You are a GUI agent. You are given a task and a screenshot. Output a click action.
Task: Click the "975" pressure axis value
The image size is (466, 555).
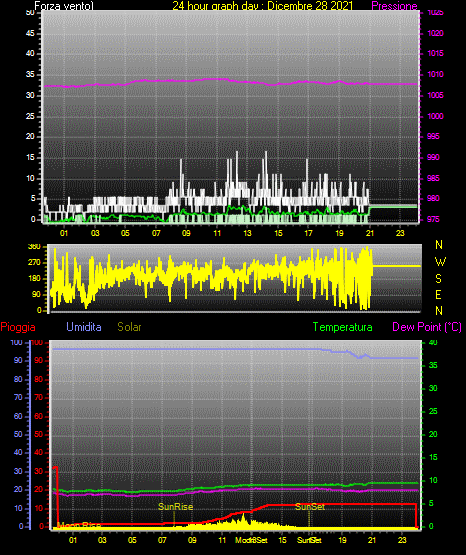click(433, 219)
